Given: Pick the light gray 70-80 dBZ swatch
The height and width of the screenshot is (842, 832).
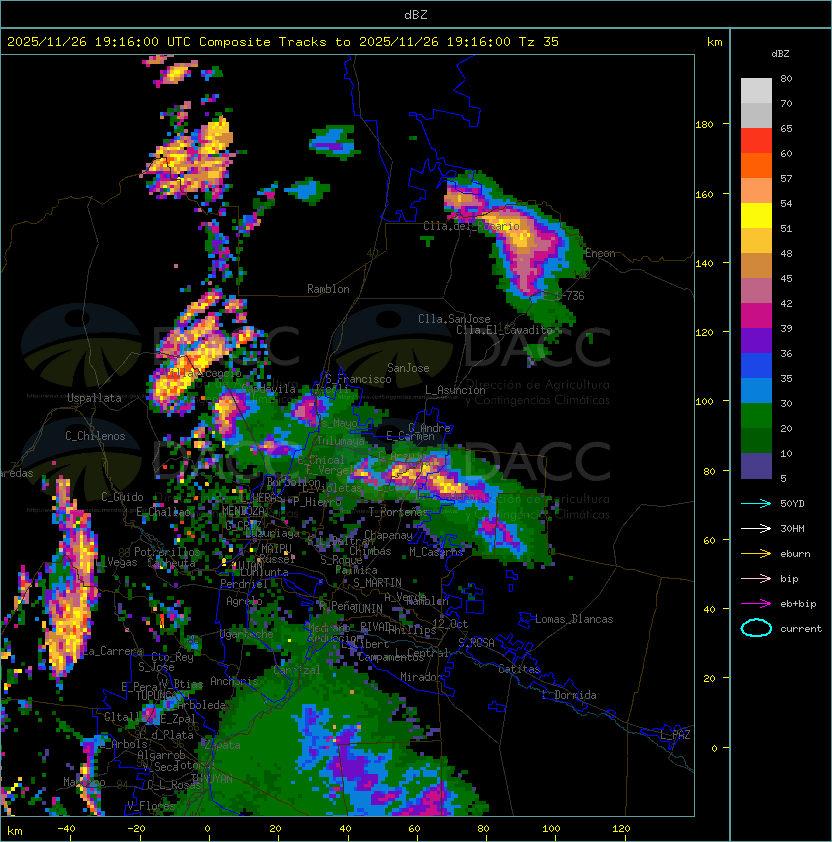Looking at the screenshot, I should click(x=756, y=90).
